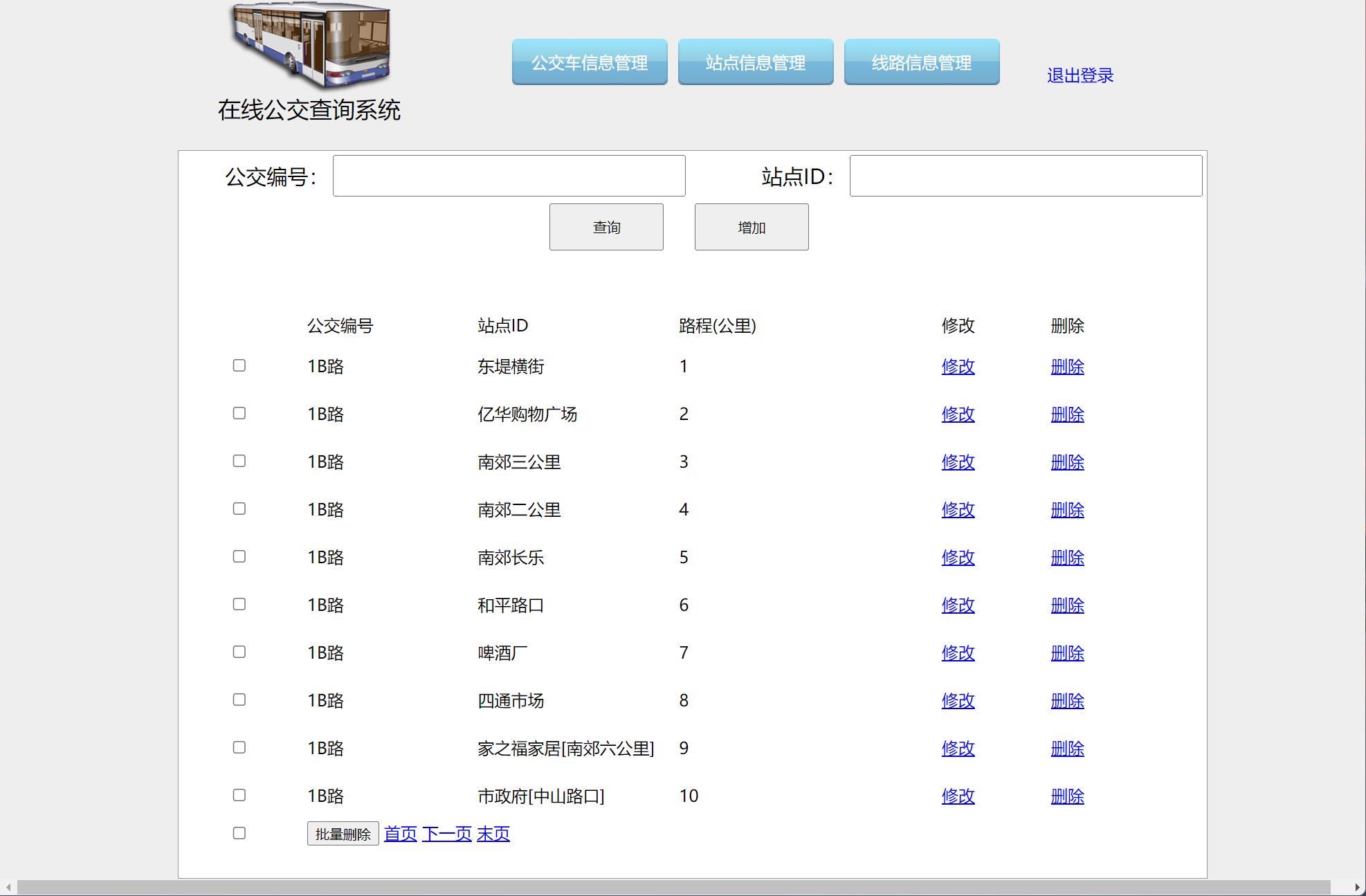Open 线路信息管理 section
Image resolution: width=1366 pixels, height=896 pixels.
coord(921,62)
